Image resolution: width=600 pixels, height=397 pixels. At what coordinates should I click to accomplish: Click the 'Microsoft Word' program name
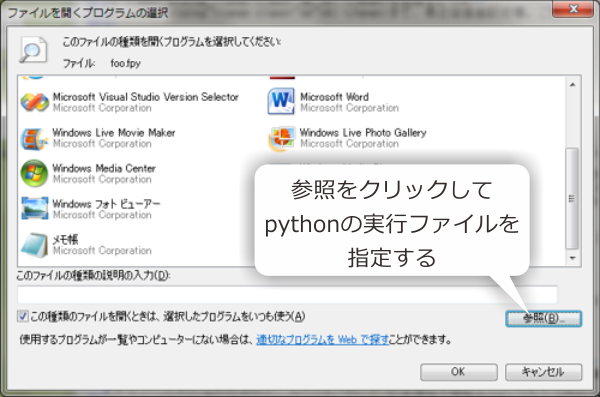tap(334, 97)
